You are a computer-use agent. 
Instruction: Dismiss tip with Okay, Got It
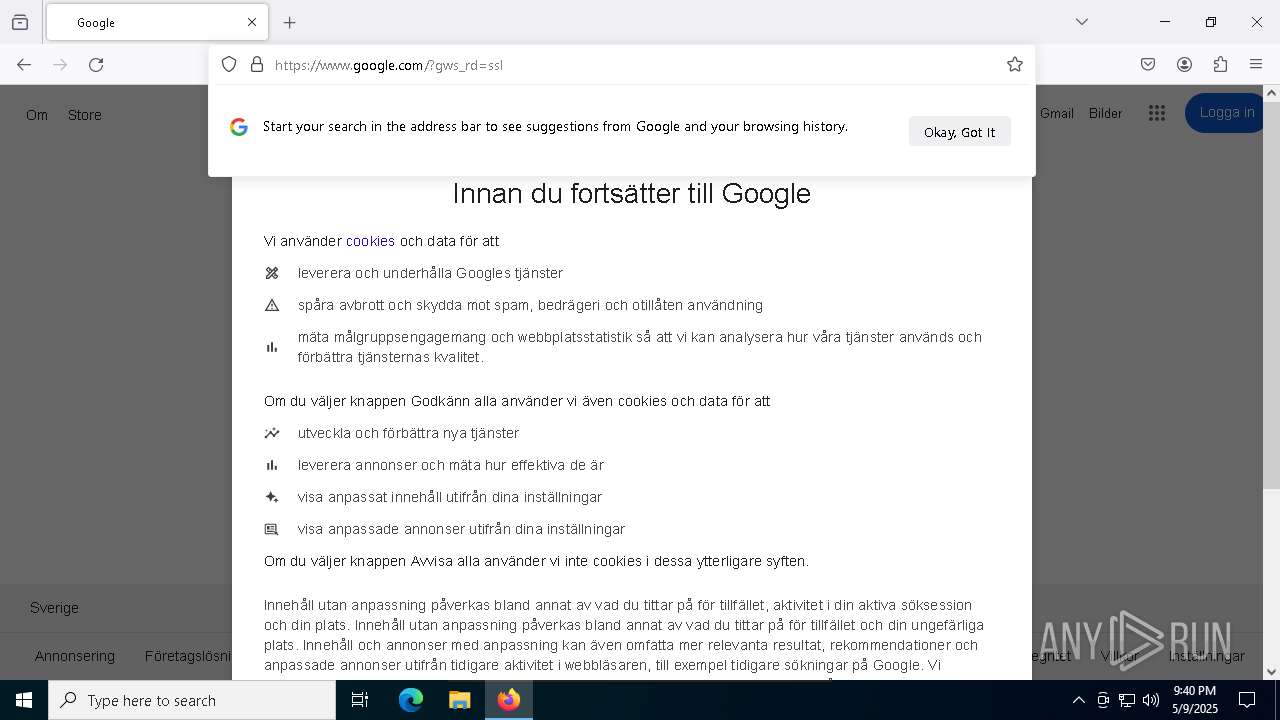[x=960, y=132]
